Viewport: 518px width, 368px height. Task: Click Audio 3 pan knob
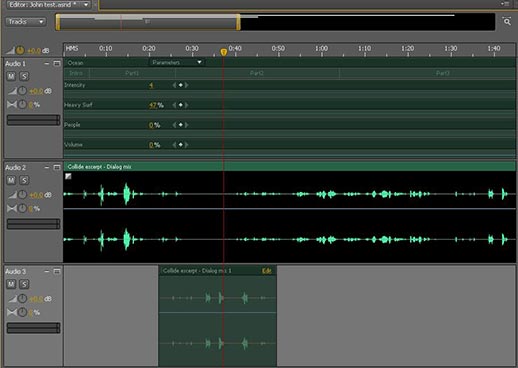[22, 313]
